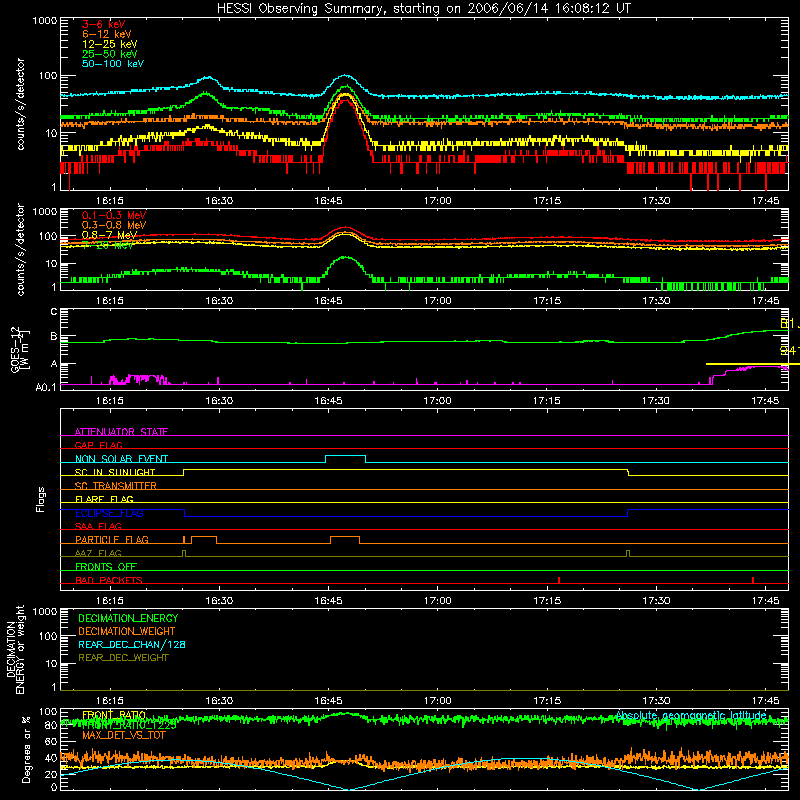Click the 0.8-7 MeV legend label

[110, 235]
